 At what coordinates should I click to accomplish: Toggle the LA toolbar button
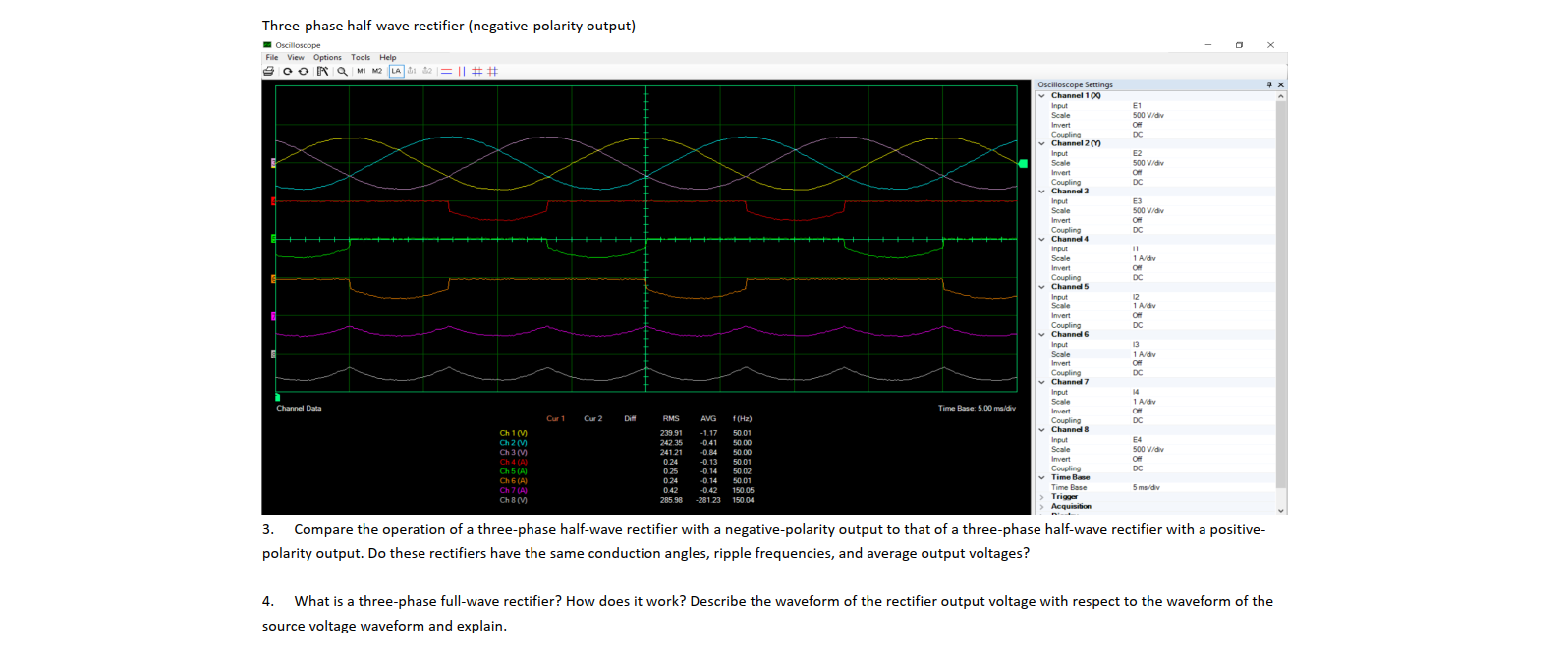coord(397,71)
